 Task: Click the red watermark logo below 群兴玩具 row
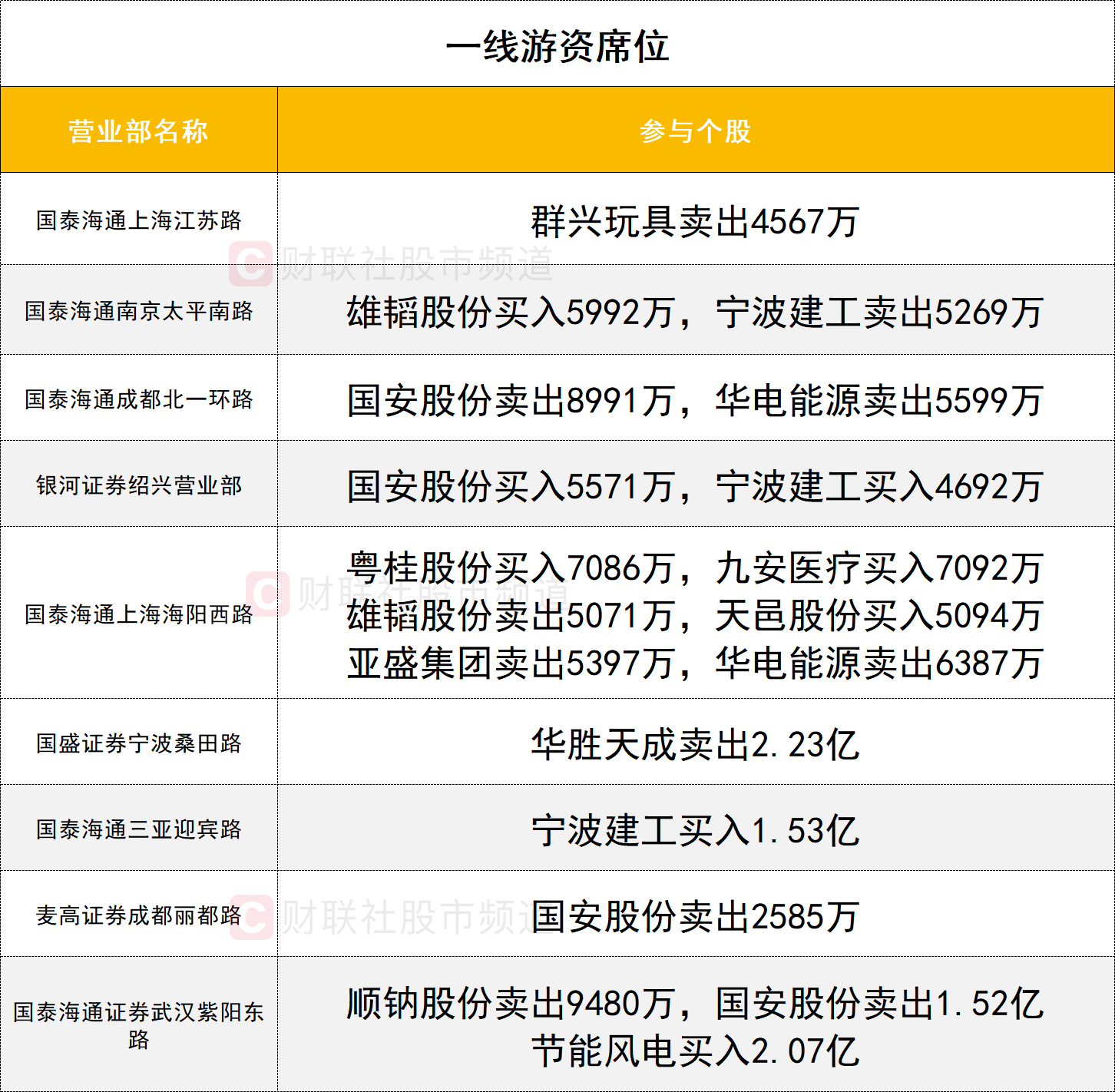[251, 263]
